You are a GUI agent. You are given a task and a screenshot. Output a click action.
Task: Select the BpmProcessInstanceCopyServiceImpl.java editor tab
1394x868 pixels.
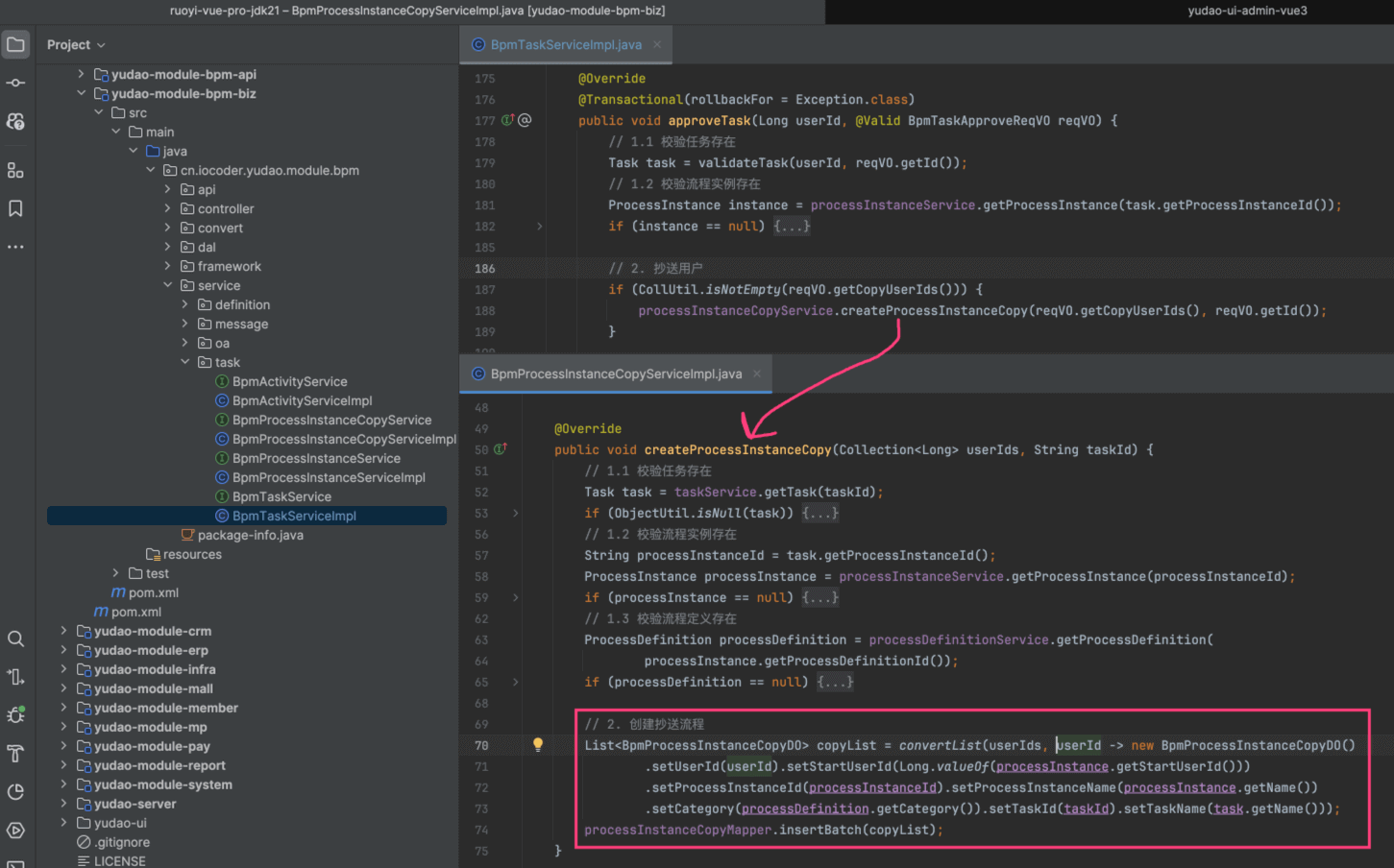[615, 374]
